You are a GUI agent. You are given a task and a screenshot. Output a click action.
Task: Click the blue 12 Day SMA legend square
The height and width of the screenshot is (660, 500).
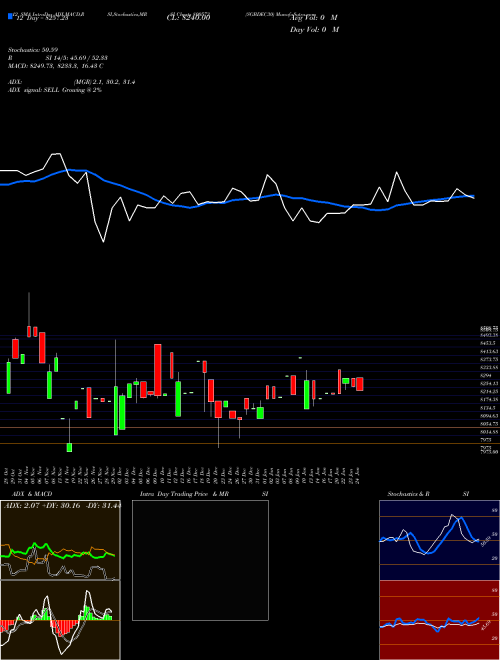(x=10, y=17)
